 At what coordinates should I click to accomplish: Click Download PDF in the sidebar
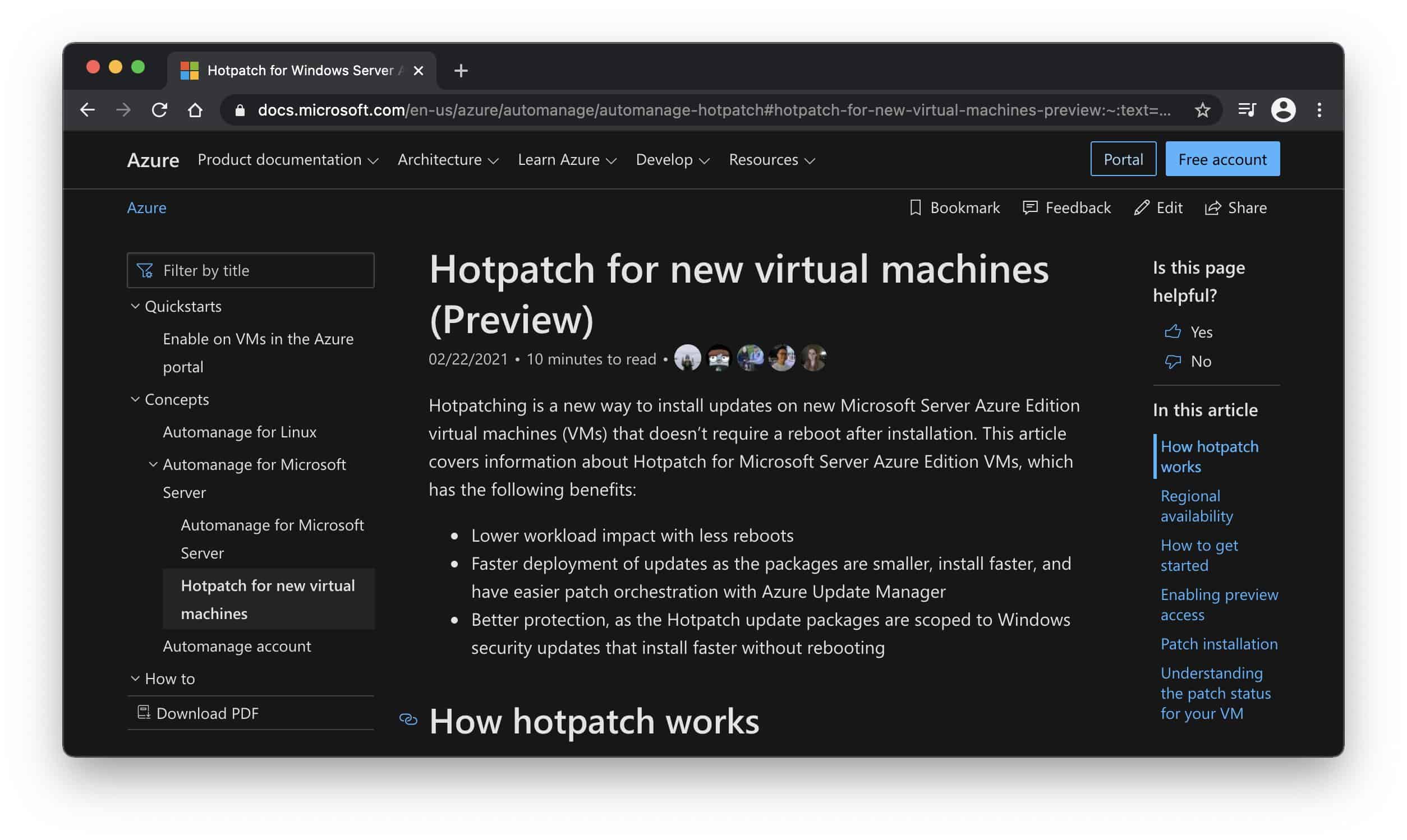[x=197, y=713]
